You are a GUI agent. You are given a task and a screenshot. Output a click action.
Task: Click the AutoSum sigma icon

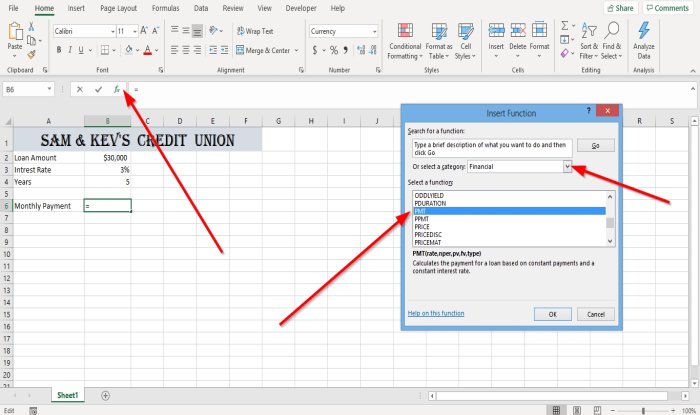565,25
